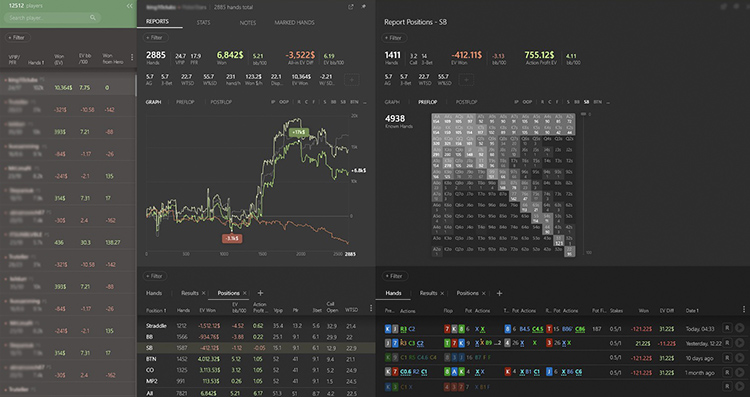The width and height of the screenshot is (750, 397).
Task: Open players list column options menu
Action: point(132,57)
